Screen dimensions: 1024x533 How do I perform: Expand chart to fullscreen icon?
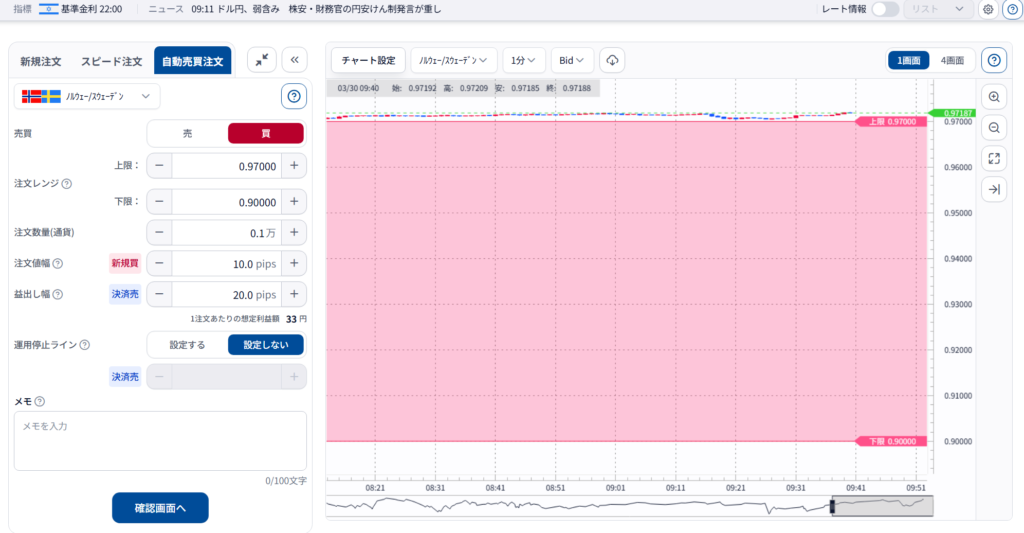[x=993, y=158]
